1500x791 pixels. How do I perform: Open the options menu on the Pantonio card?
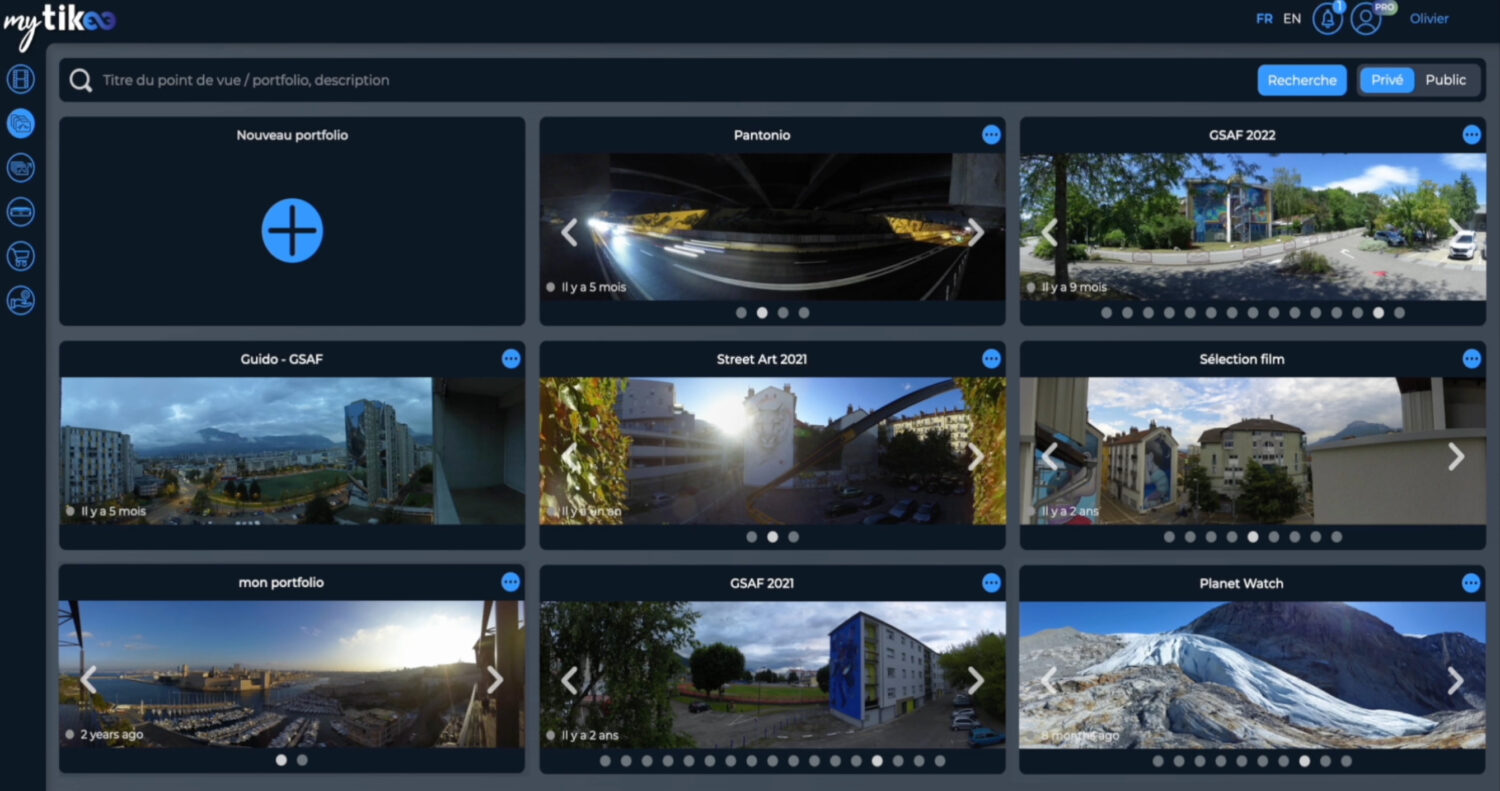coord(991,134)
